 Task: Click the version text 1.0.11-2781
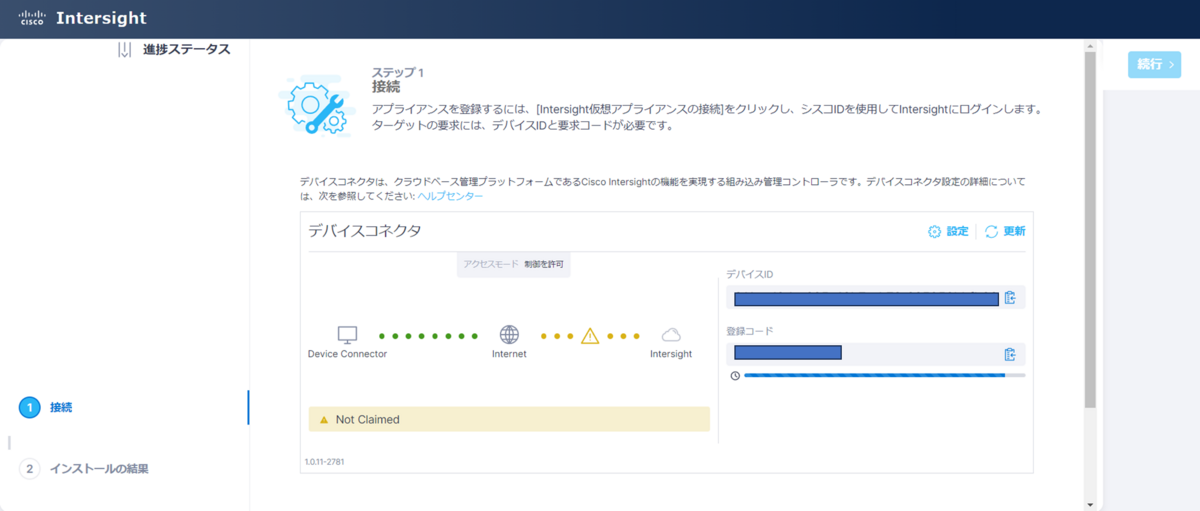tap(325, 462)
